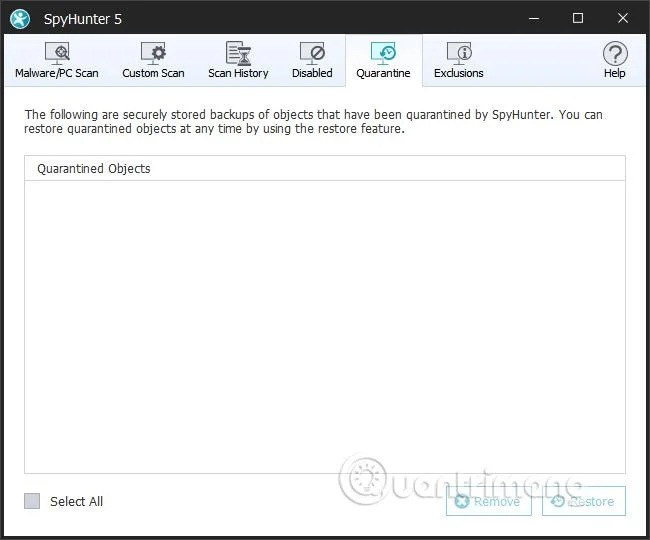Click the SpyHunter logo in the title bar
This screenshot has width=650, height=540.
[x=20, y=19]
